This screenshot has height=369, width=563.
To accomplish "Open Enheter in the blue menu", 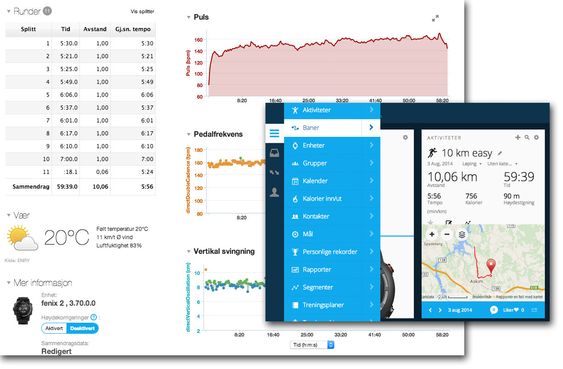I will (x=332, y=145).
